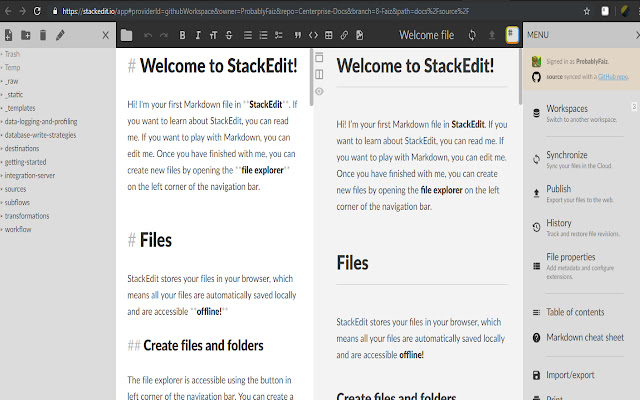Screen dimensions: 640x400
Task: Apply bold formatting
Action: 182,35
